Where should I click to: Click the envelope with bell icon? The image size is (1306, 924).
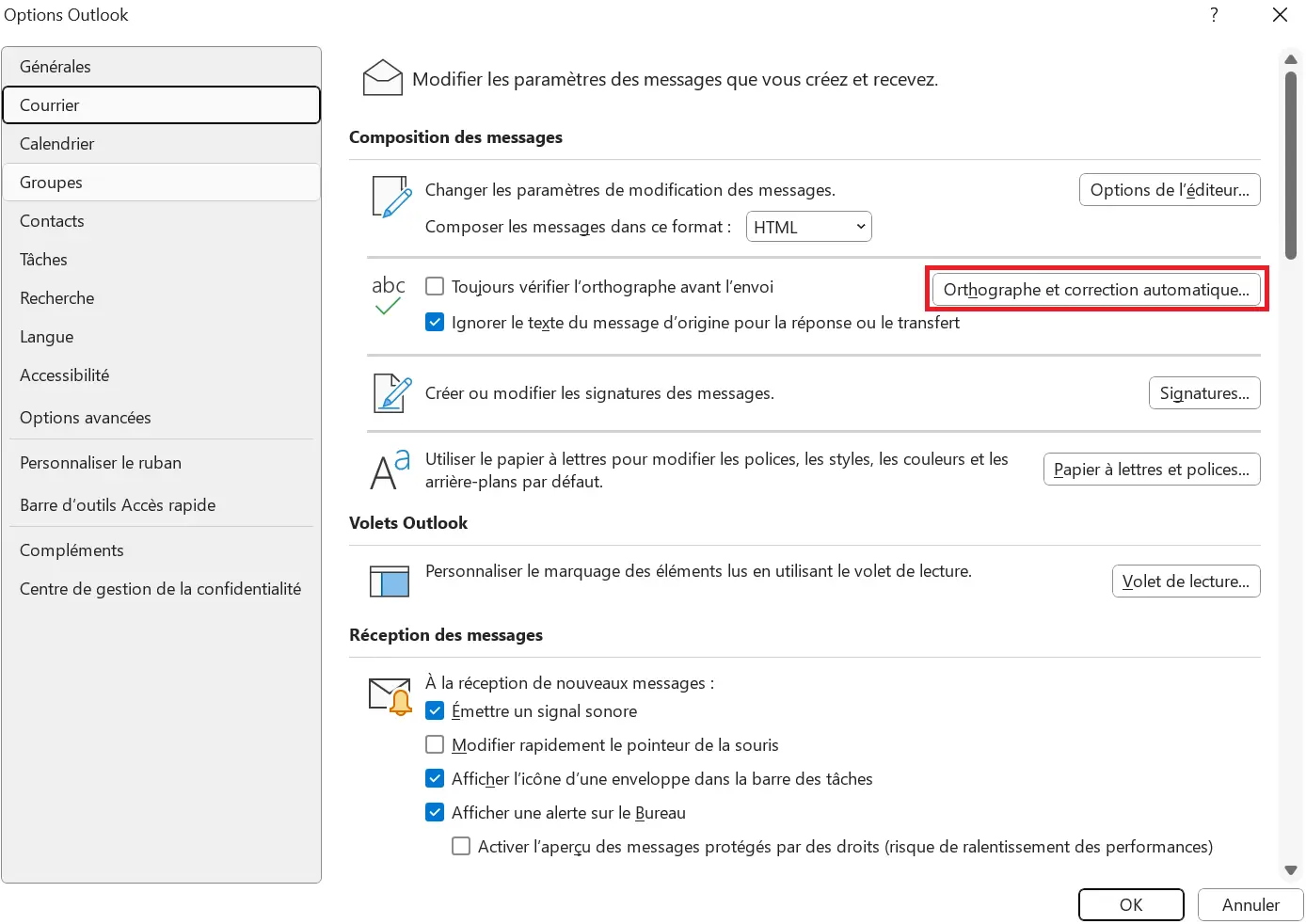(x=390, y=696)
